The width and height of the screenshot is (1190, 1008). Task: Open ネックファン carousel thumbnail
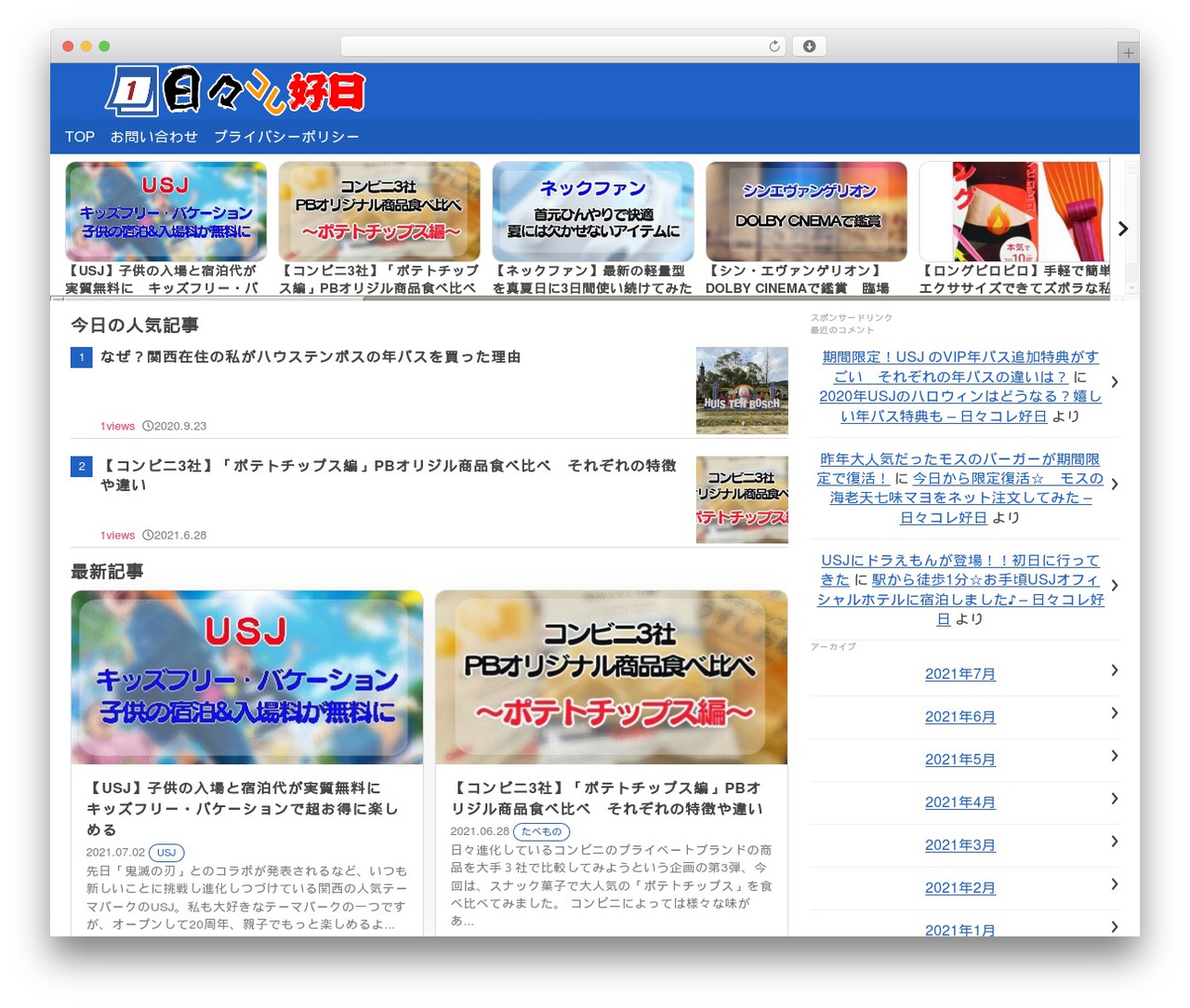tap(593, 212)
